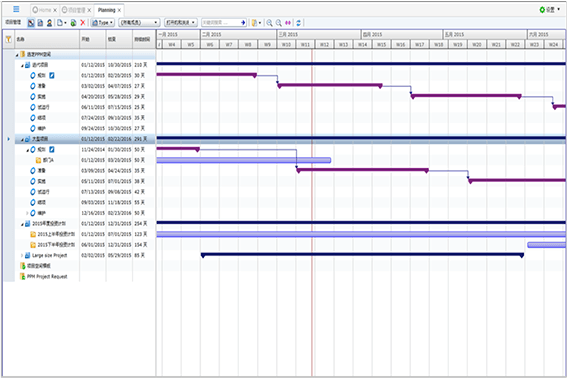Click the W10 week header

point(286,45)
